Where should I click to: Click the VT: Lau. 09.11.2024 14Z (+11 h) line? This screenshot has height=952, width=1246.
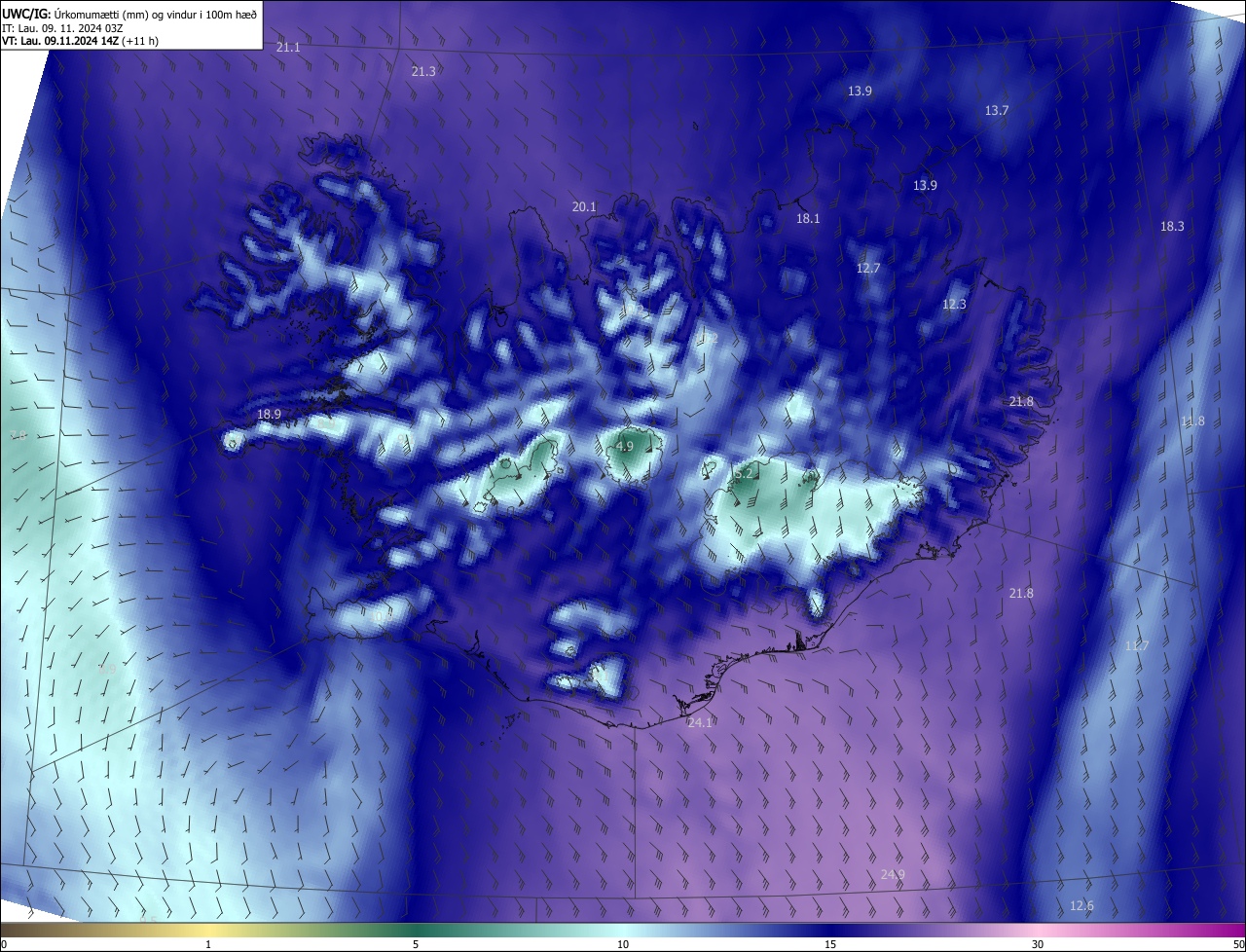(x=81, y=41)
